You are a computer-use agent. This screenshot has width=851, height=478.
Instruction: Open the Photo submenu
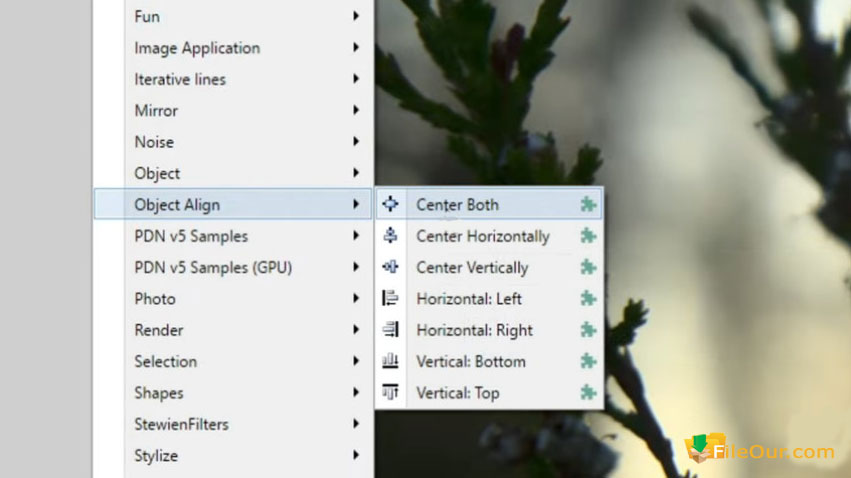click(x=233, y=298)
